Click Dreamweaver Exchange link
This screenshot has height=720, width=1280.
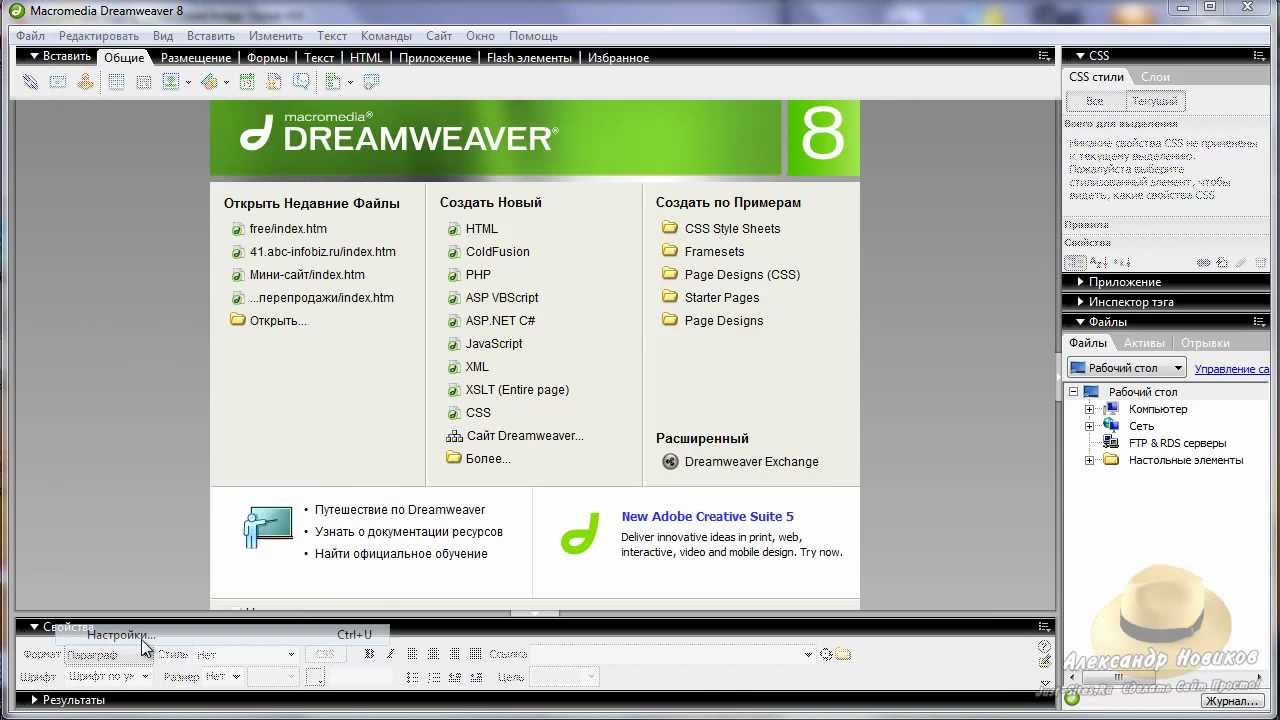coord(751,462)
